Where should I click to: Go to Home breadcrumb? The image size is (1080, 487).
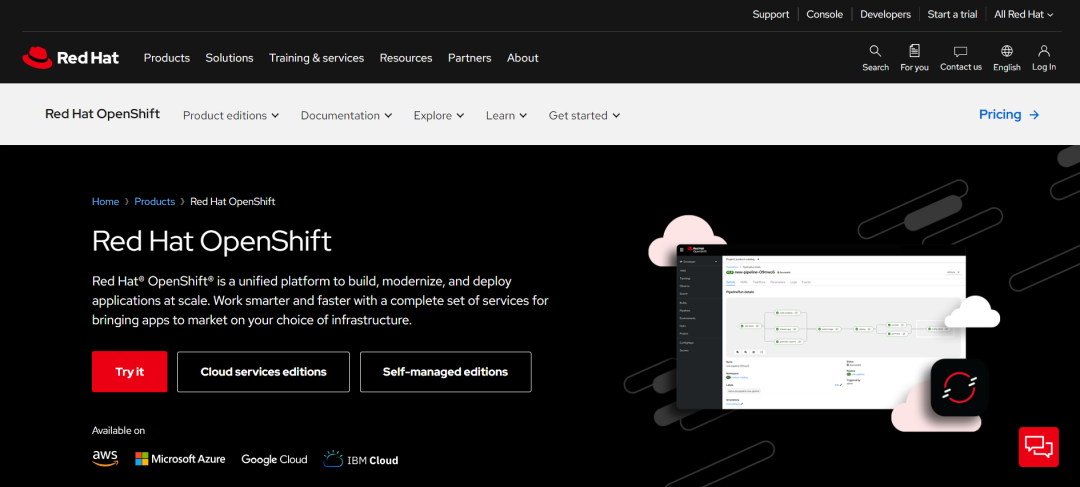105,202
